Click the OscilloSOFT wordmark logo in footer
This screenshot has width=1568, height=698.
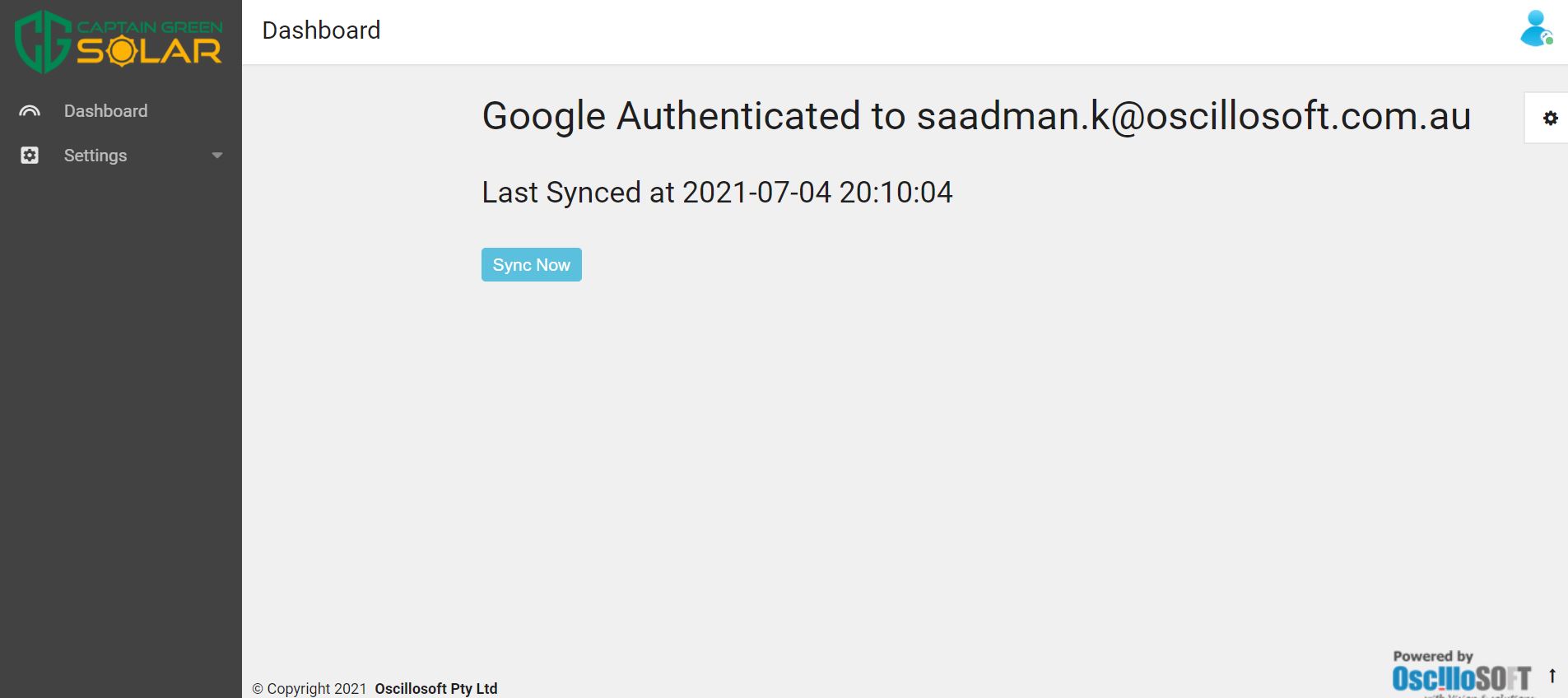(x=1461, y=679)
